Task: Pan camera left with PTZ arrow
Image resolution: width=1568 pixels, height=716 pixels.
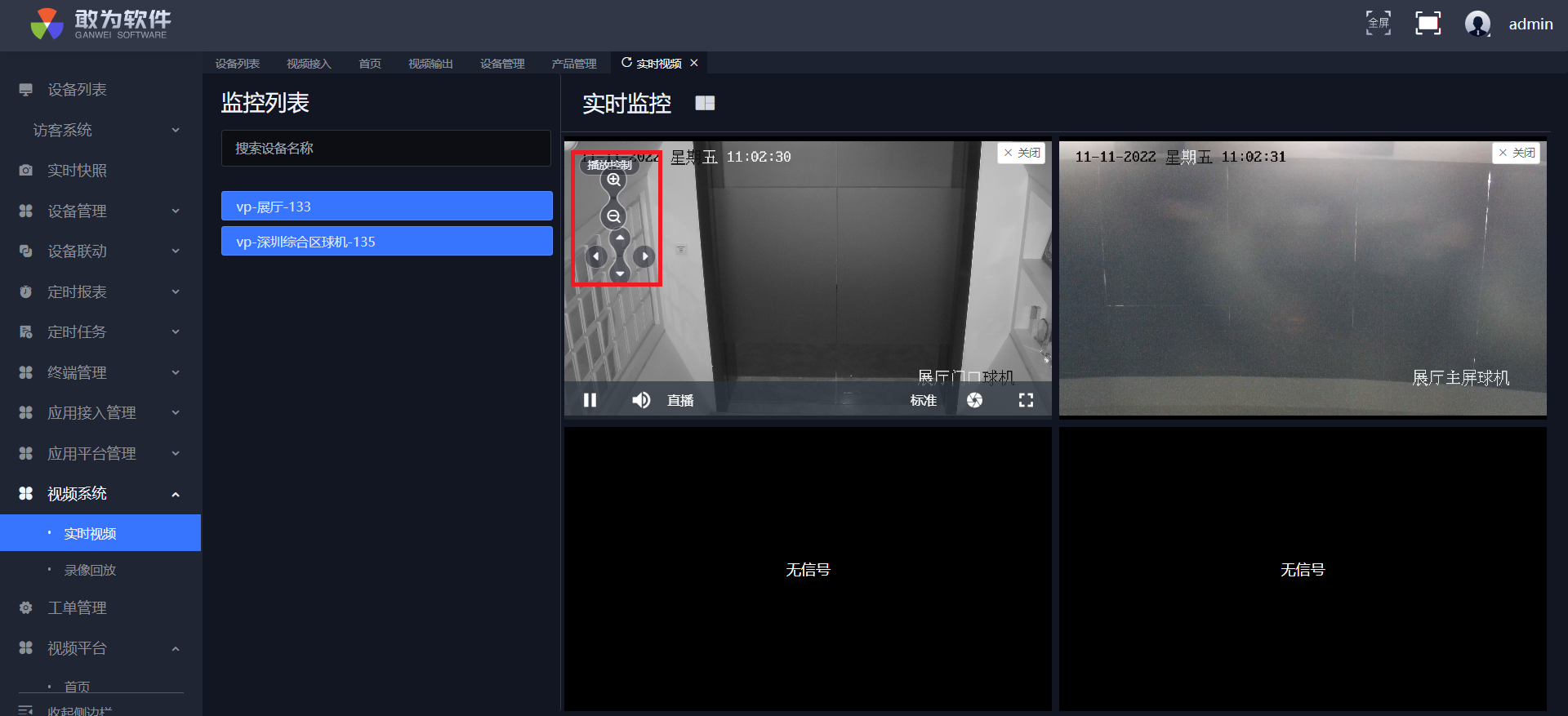Action: point(596,256)
